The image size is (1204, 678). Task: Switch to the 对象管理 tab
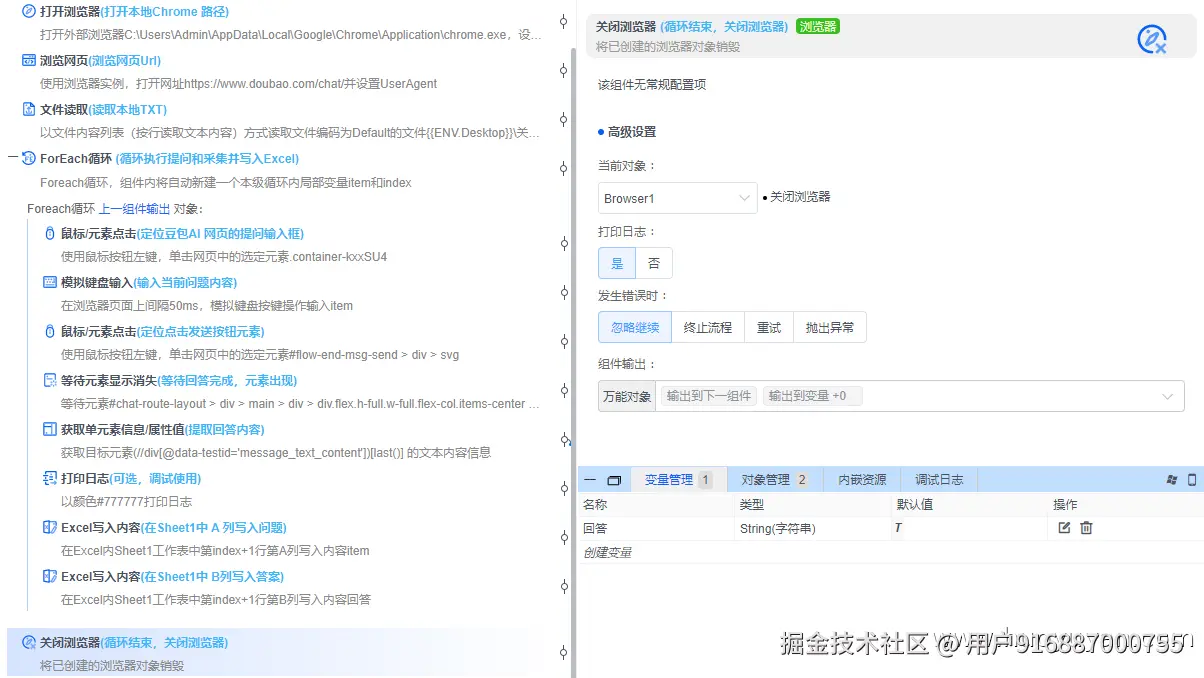click(x=775, y=480)
